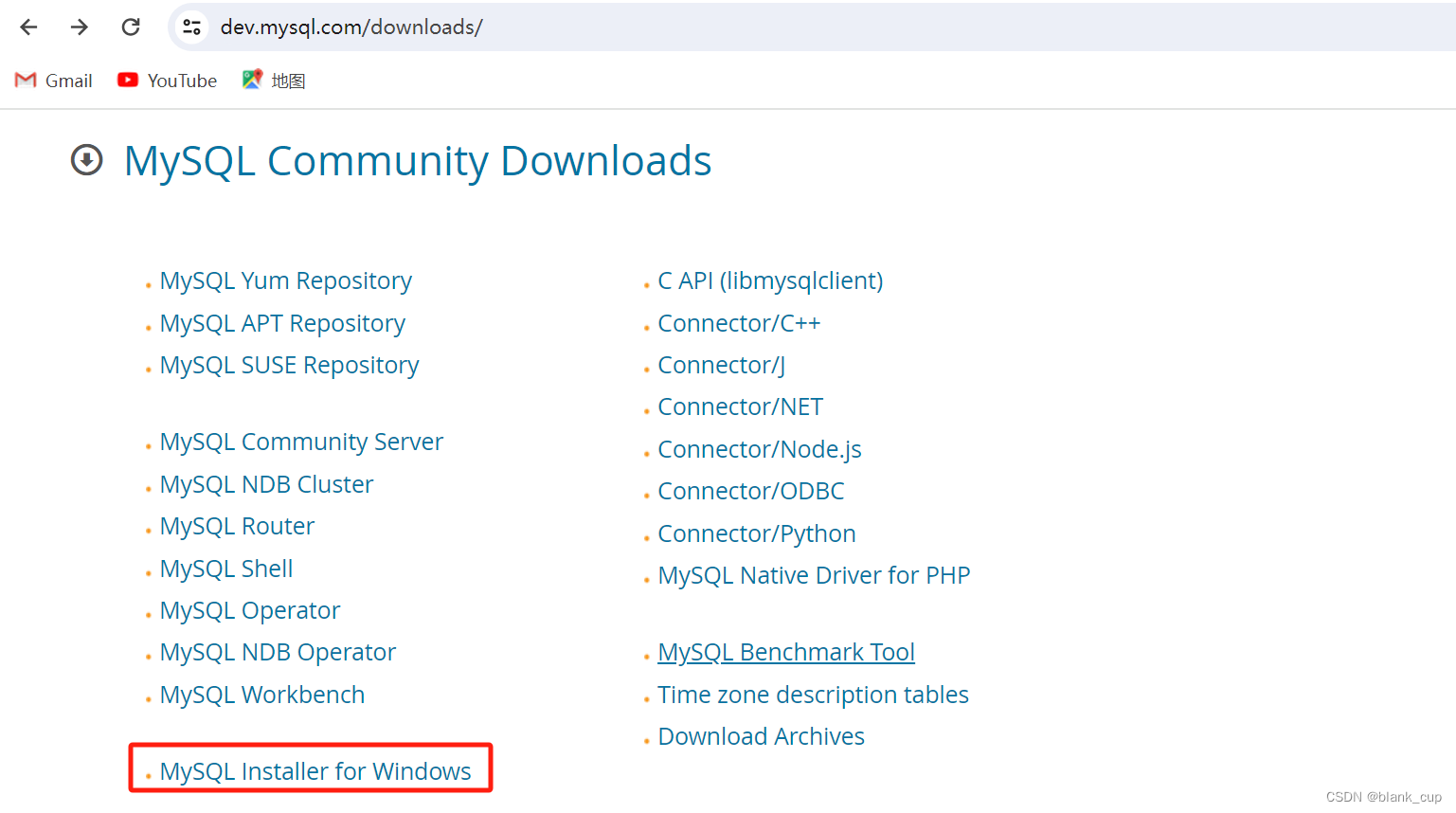Go to Connector/Python downloads
Image resolution: width=1456 pixels, height=813 pixels.
pos(757,533)
